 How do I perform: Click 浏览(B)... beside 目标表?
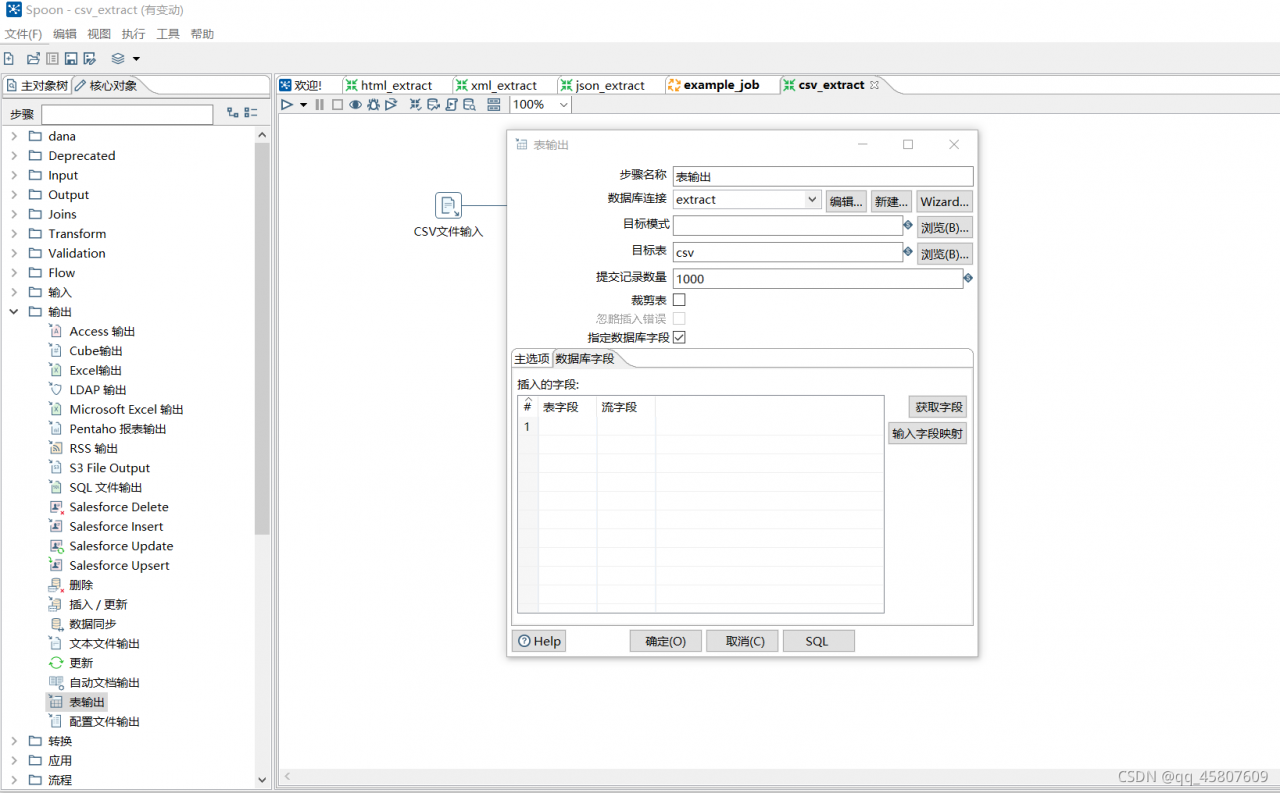click(944, 253)
